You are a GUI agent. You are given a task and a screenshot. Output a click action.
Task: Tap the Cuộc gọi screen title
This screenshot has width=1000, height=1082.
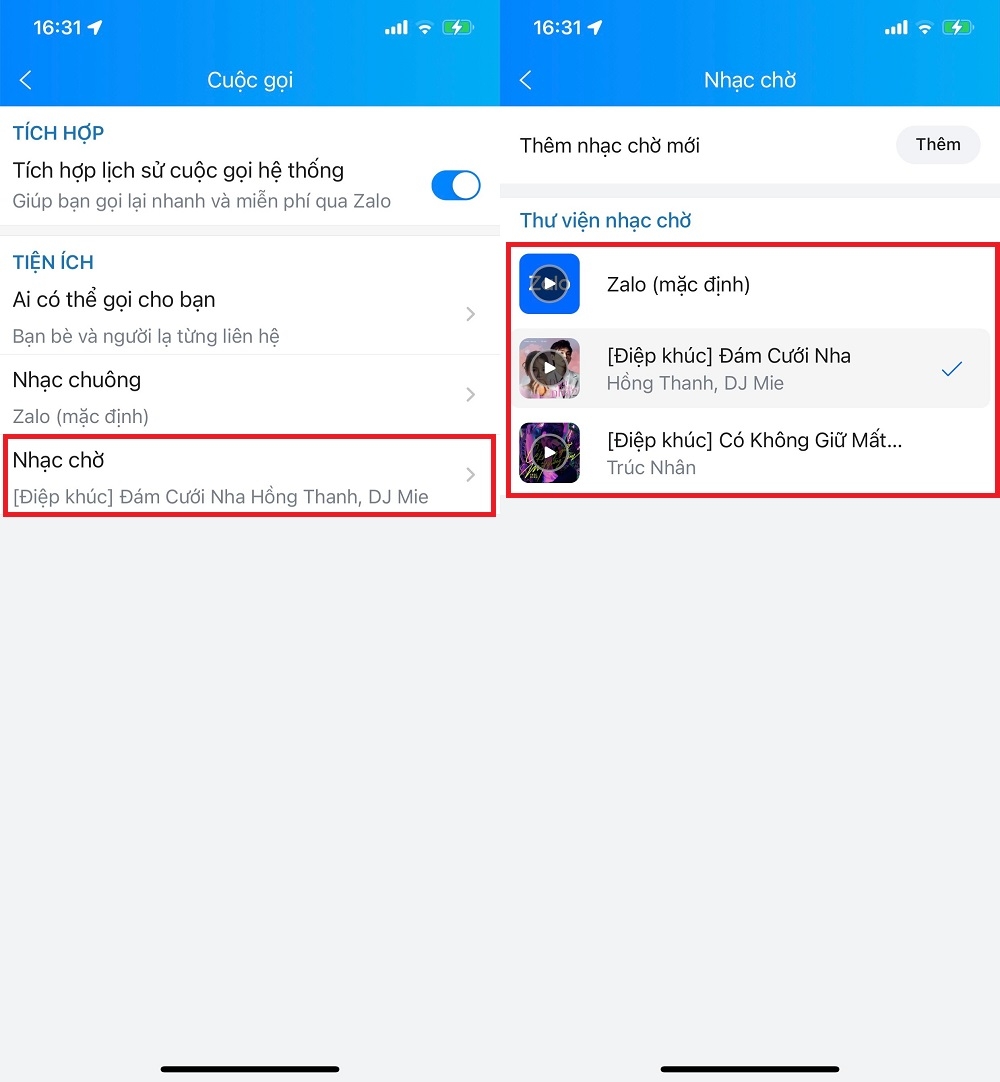click(x=250, y=80)
